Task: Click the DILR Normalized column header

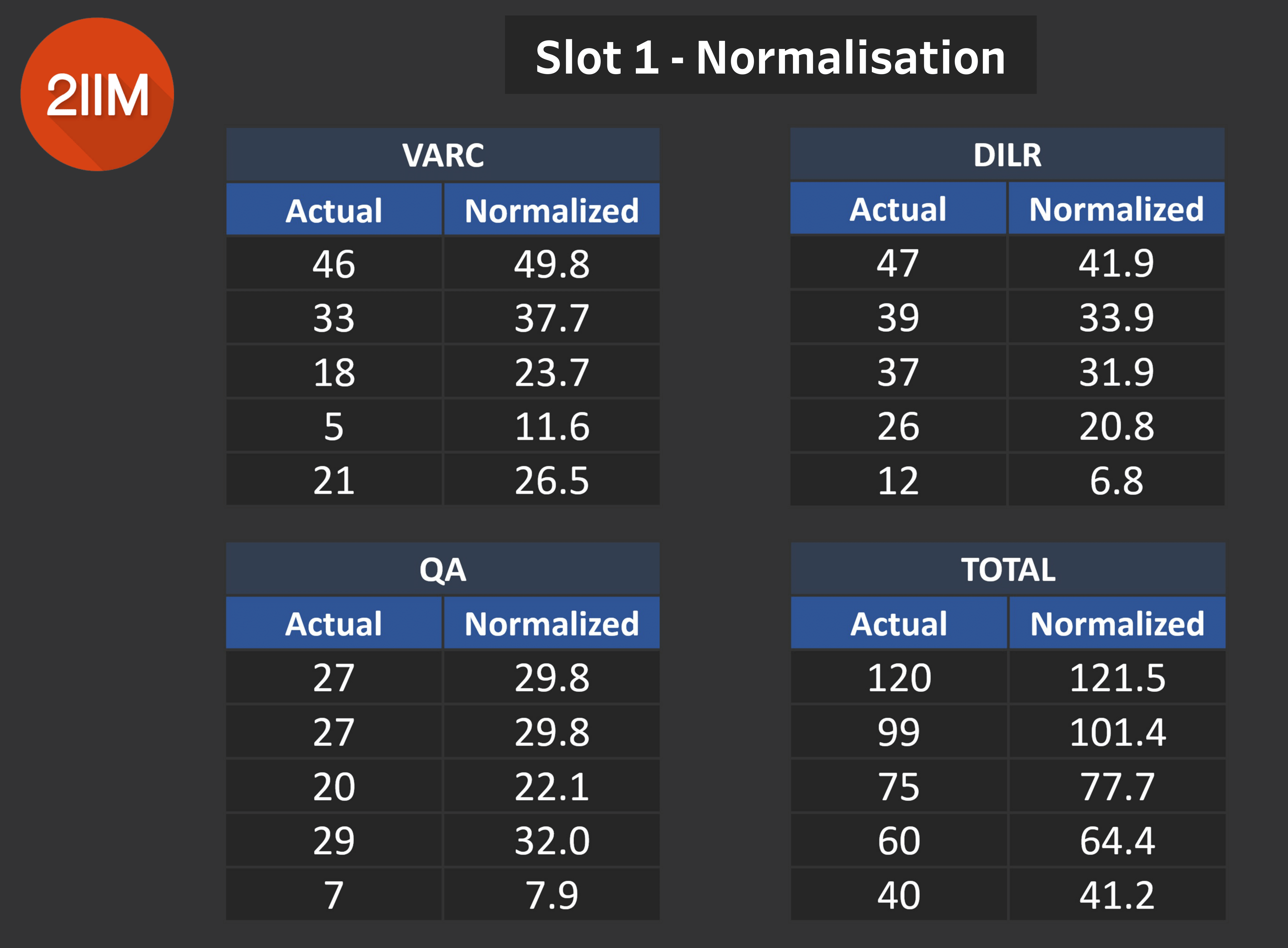Action: [x=1116, y=209]
